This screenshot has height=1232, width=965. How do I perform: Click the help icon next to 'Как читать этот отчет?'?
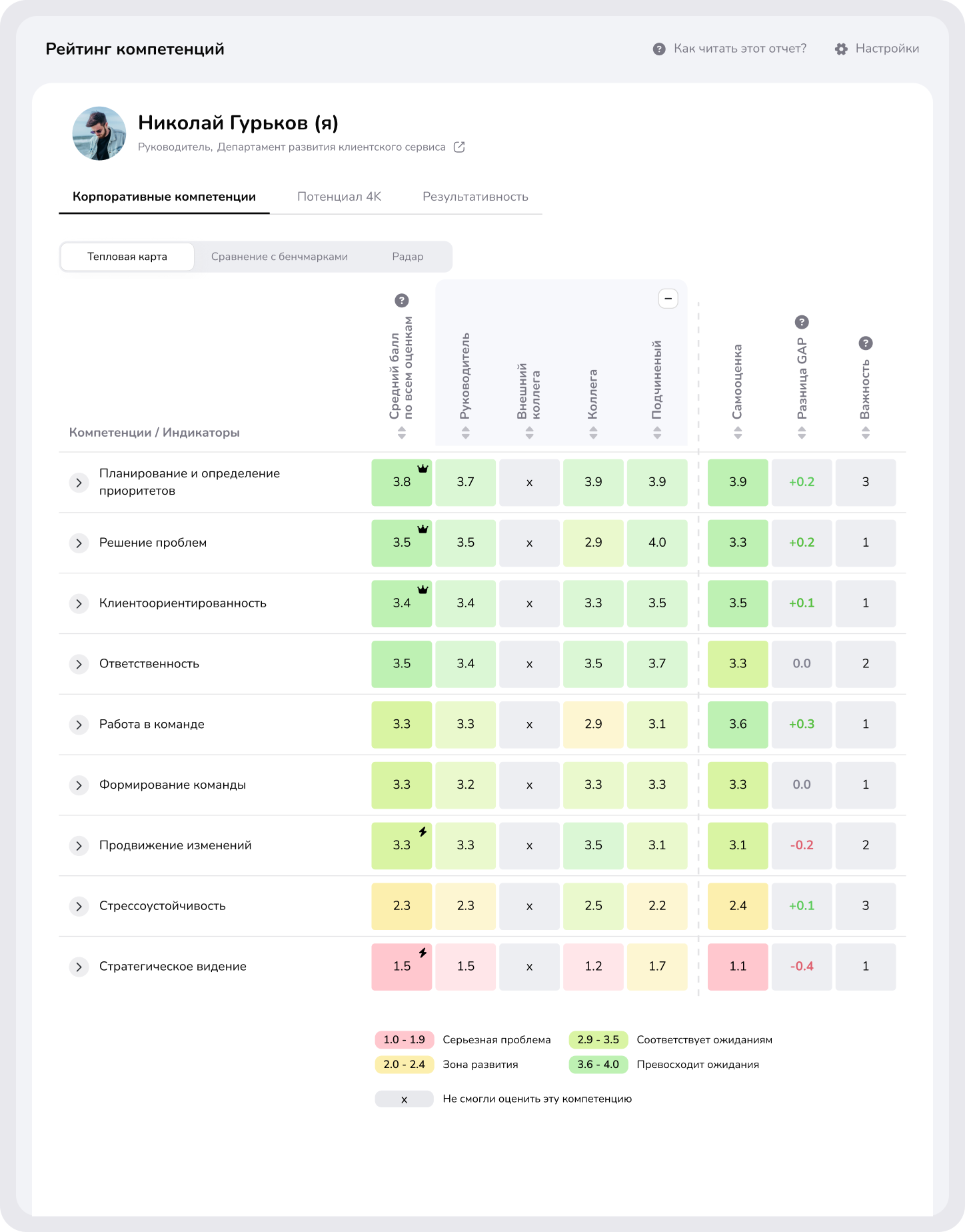658,48
